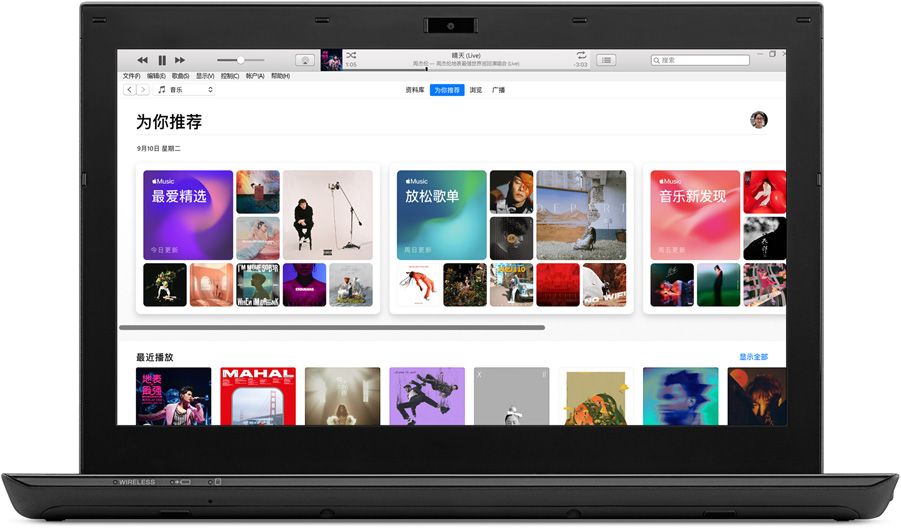This screenshot has width=901, height=528.
Task: Open the purple dancers recently played album
Action: (x=427, y=396)
